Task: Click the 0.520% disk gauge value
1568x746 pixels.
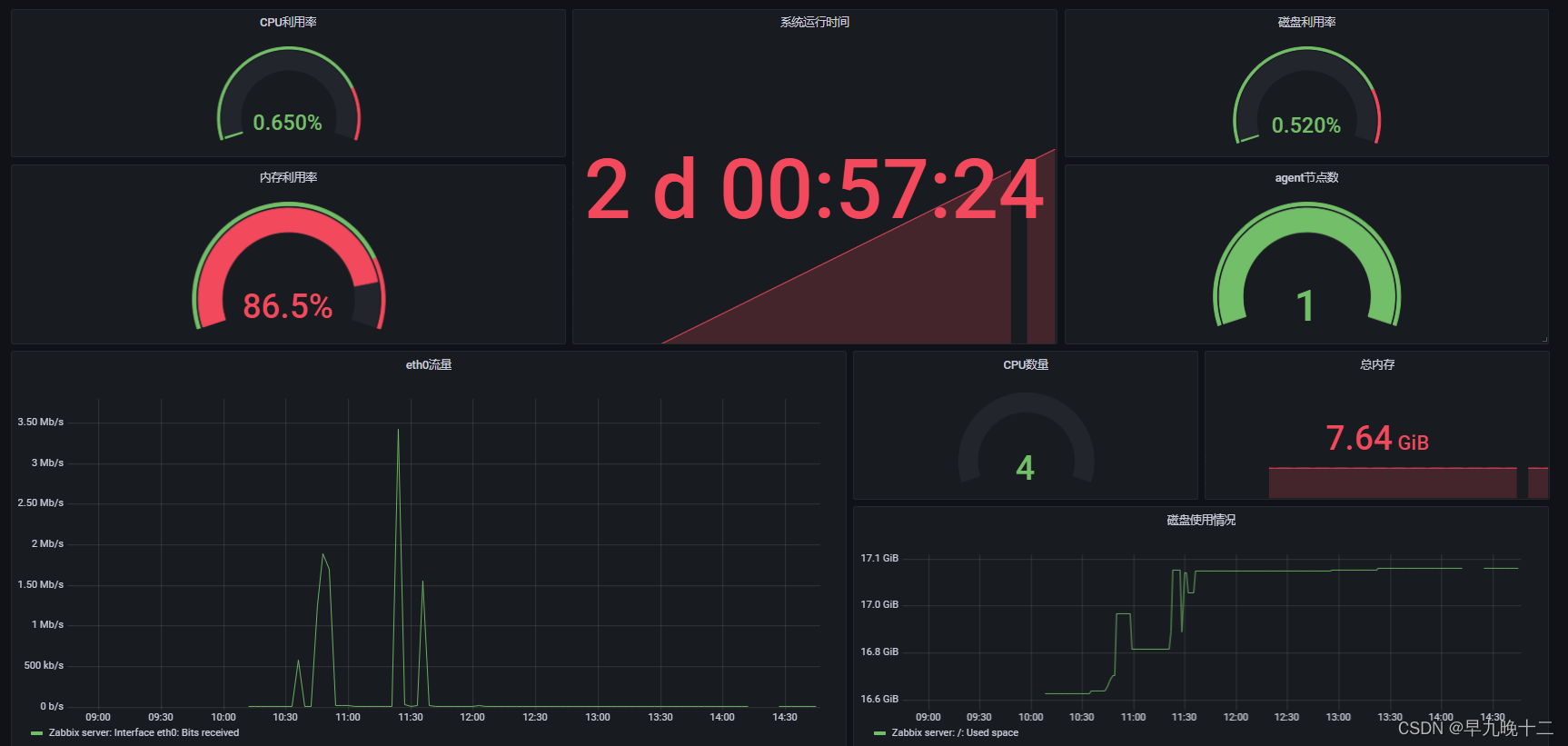Action: click(x=1305, y=125)
